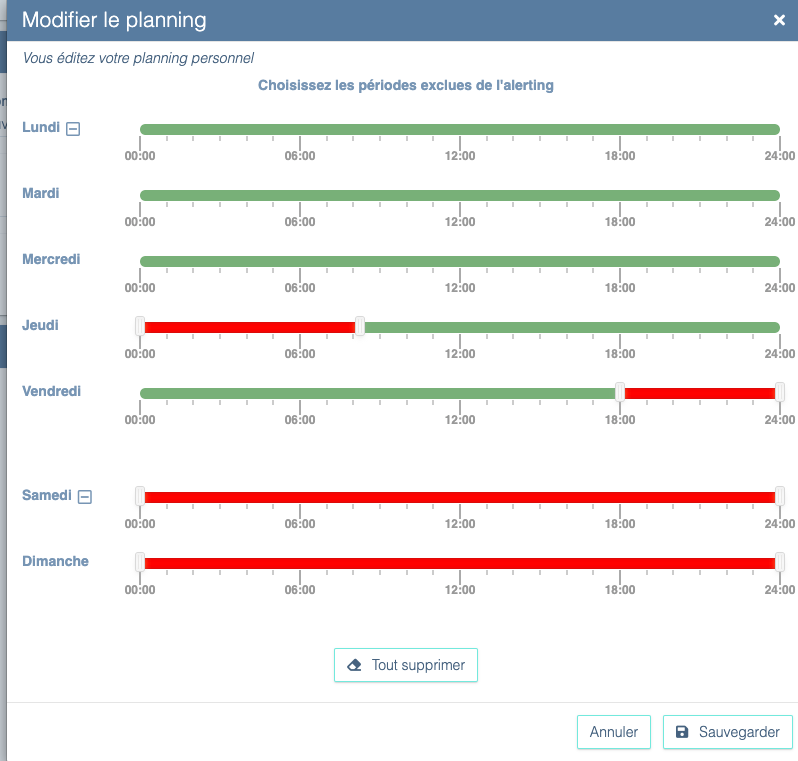
Task: Click Jeudi slider right handle near 08:00
Action: pos(360,326)
